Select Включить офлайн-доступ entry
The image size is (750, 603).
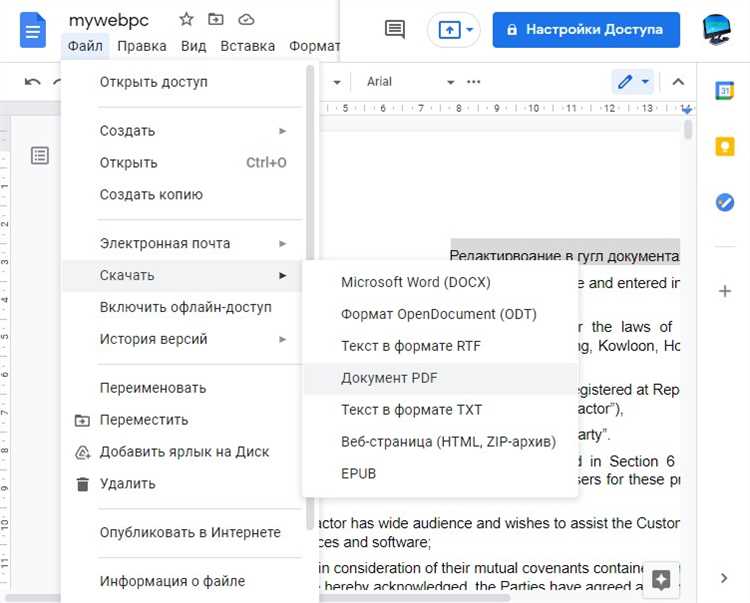[x=184, y=307]
